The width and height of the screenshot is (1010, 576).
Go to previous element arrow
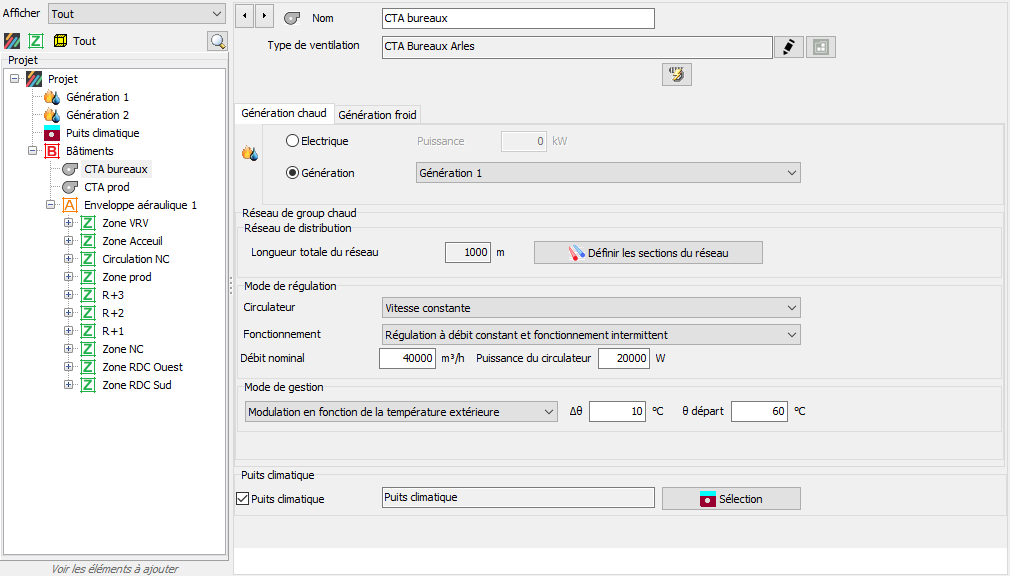tap(244, 16)
